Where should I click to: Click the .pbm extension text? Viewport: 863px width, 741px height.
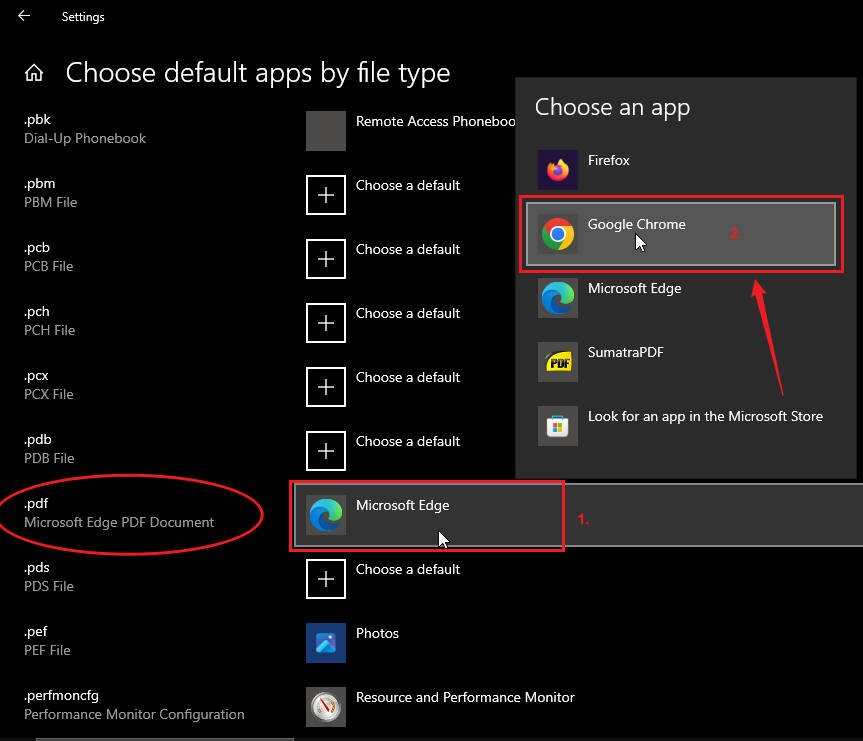click(39, 183)
